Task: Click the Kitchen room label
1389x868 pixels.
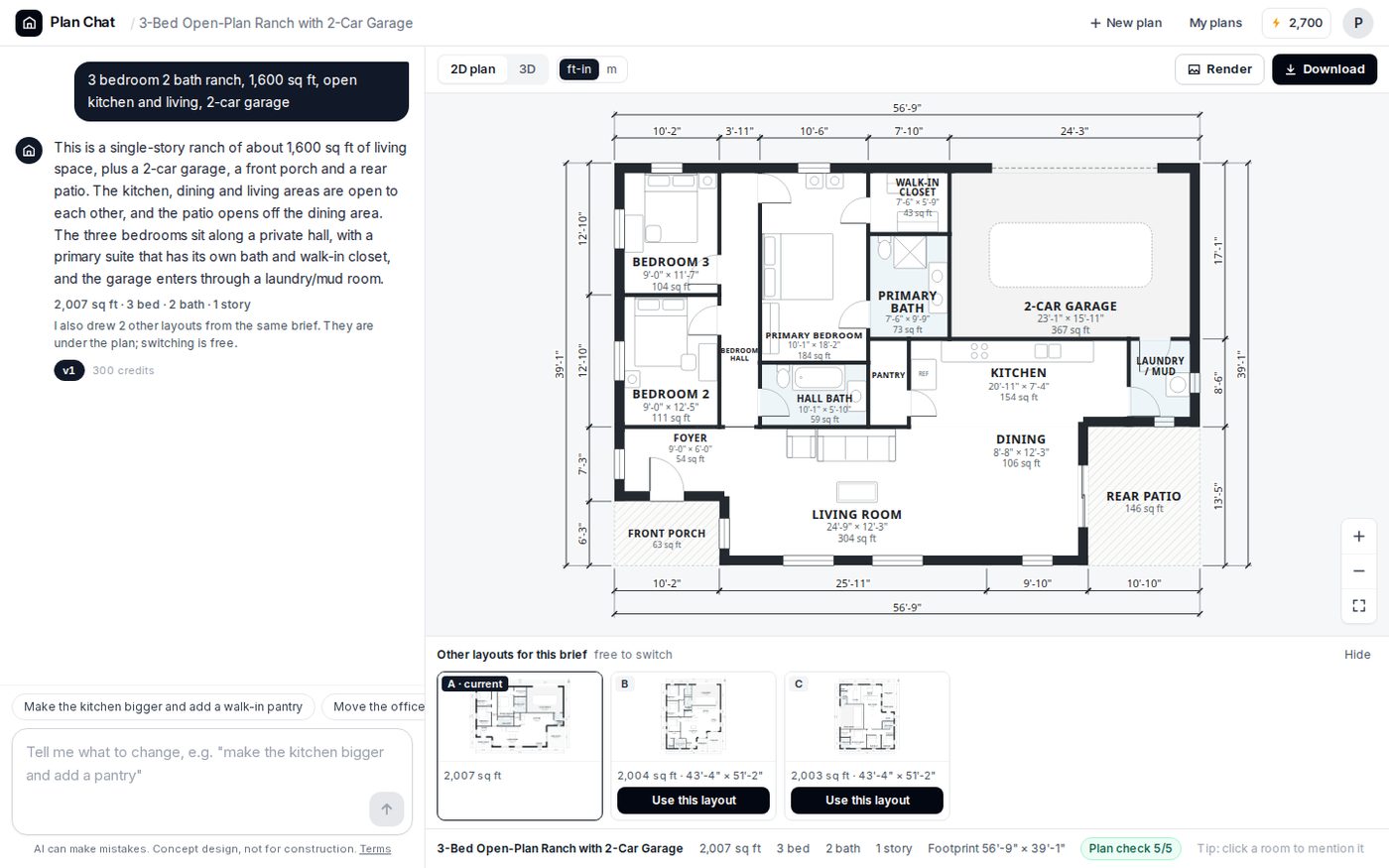Action: click(x=1018, y=373)
